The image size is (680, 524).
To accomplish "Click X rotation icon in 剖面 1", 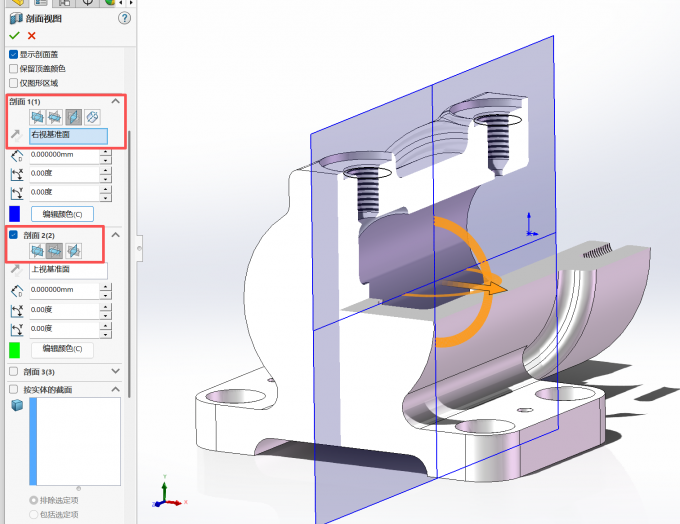I will 16,174.
